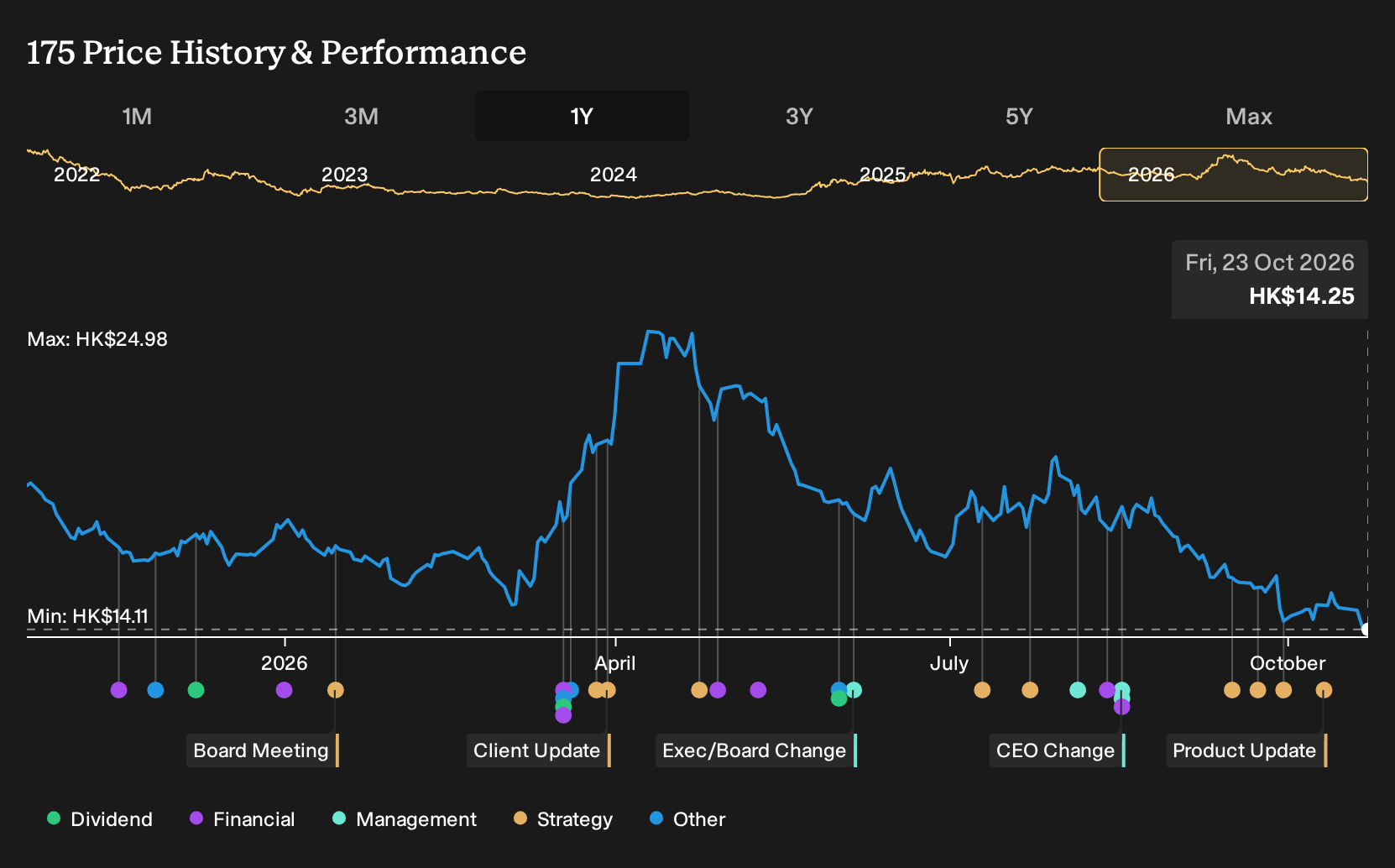Open the CEO Change event label

click(1057, 750)
